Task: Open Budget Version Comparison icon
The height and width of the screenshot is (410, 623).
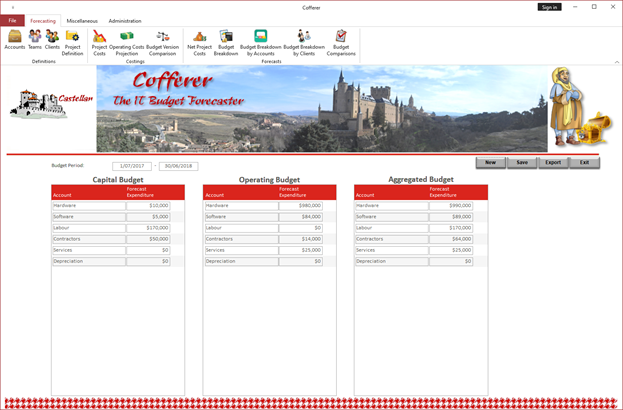Action: coord(163,43)
